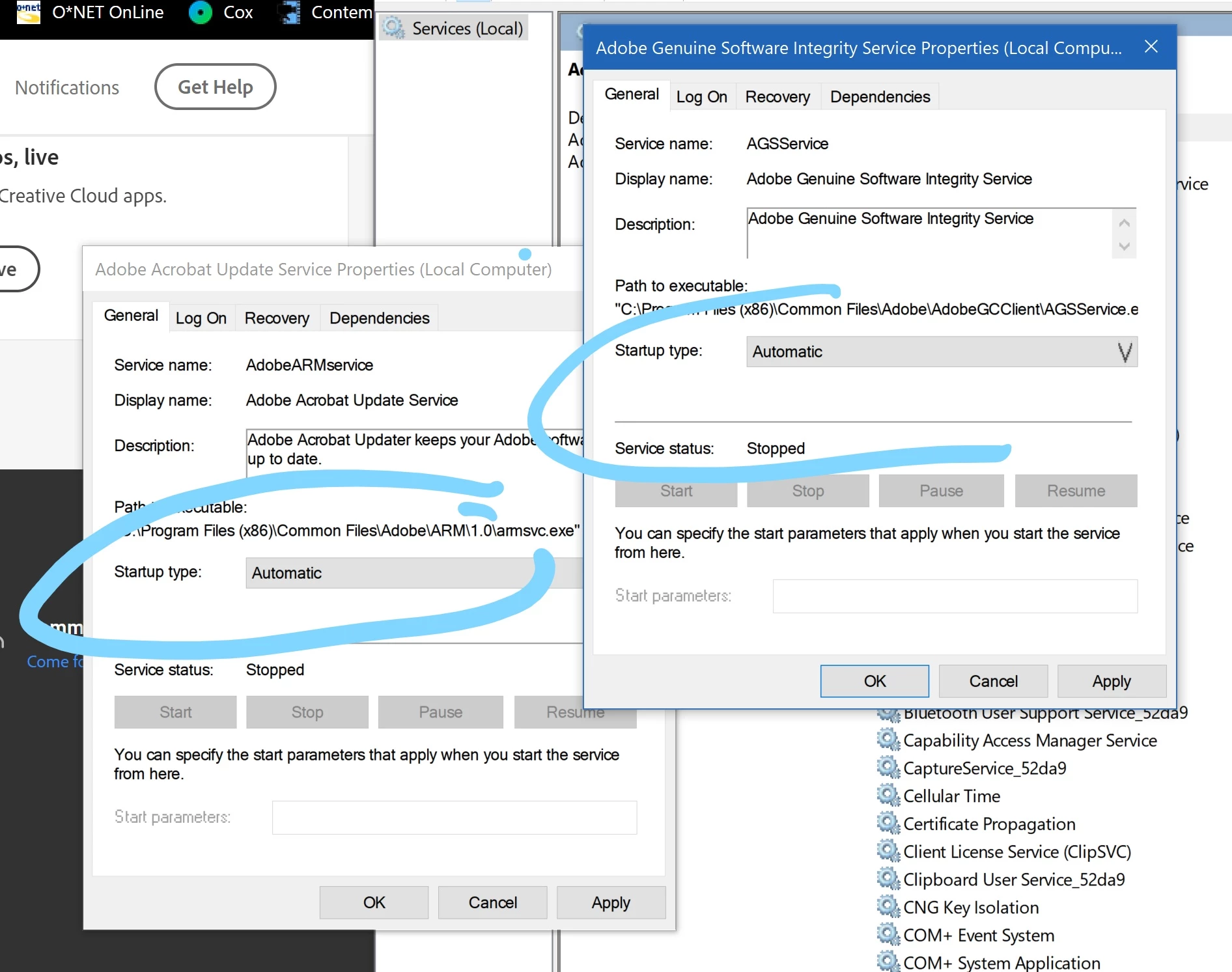The height and width of the screenshot is (972, 1232).
Task: Click Resume button in AGSService dialog
Action: pyautogui.click(x=1076, y=491)
